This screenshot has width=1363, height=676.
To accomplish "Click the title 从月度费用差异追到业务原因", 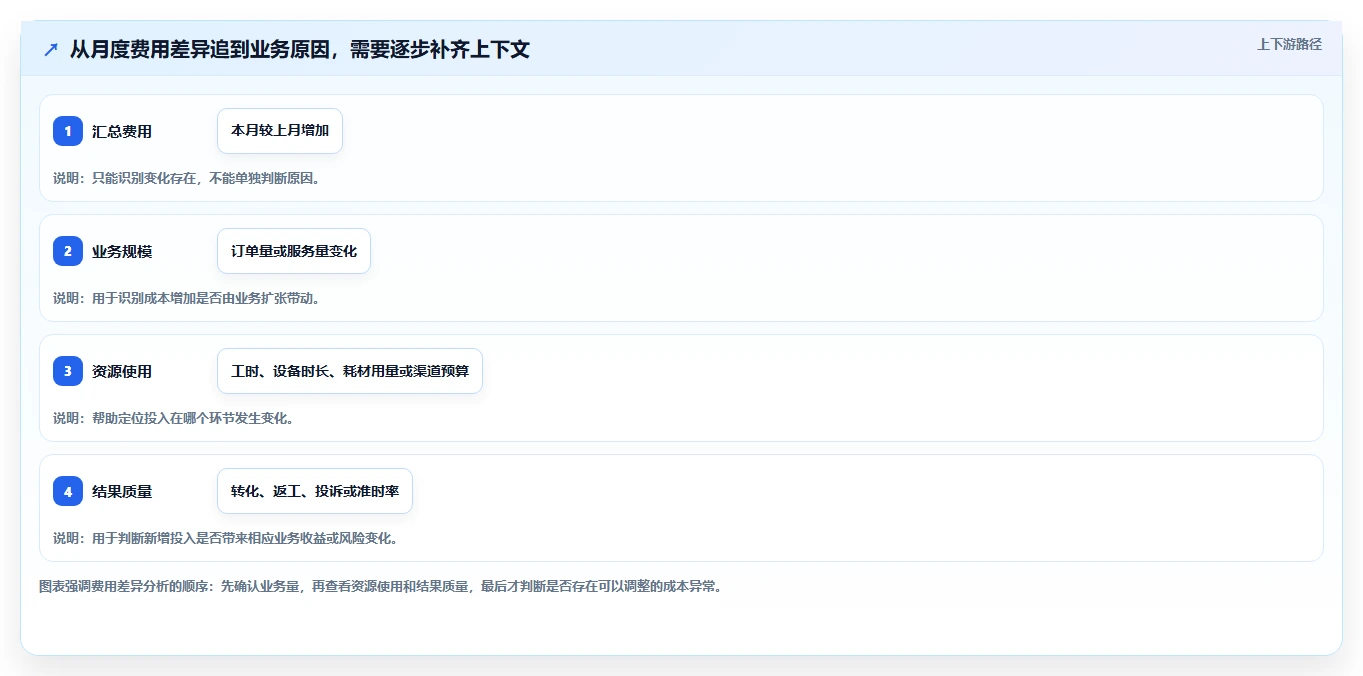I will pyautogui.click(x=199, y=49).
